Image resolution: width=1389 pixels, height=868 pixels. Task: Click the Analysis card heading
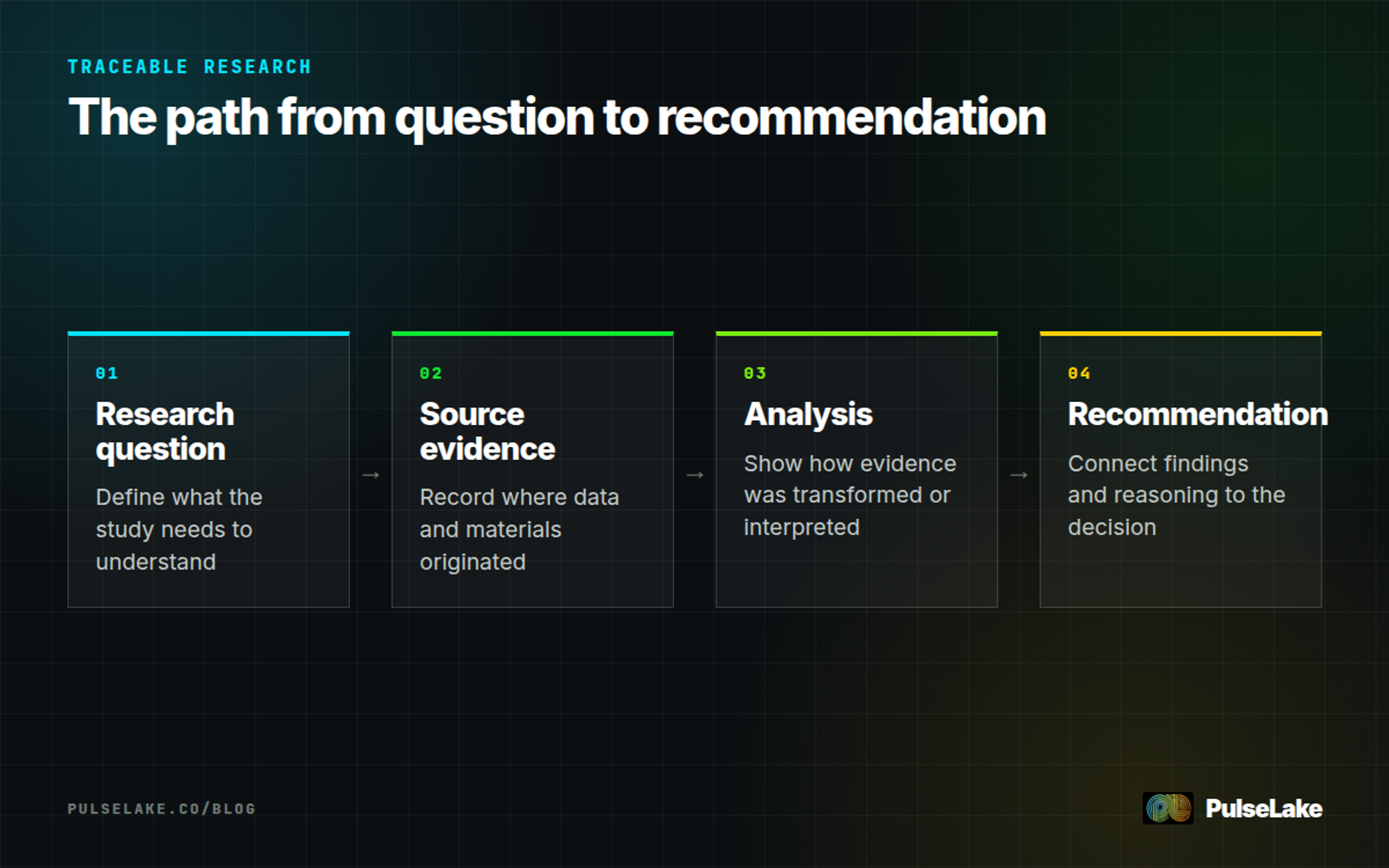pyautogui.click(x=809, y=415)
